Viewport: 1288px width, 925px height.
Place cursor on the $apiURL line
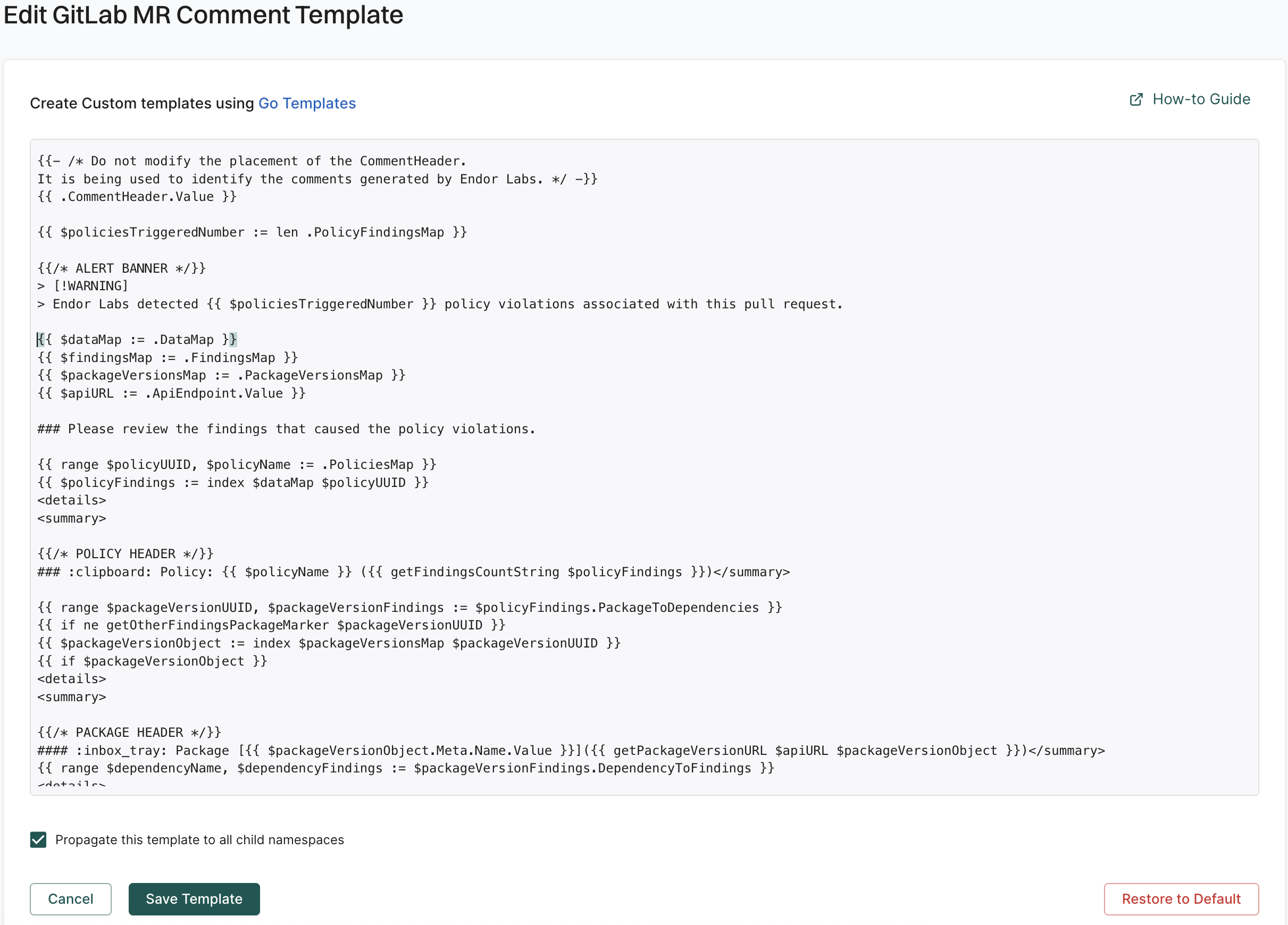coord(172,393)
